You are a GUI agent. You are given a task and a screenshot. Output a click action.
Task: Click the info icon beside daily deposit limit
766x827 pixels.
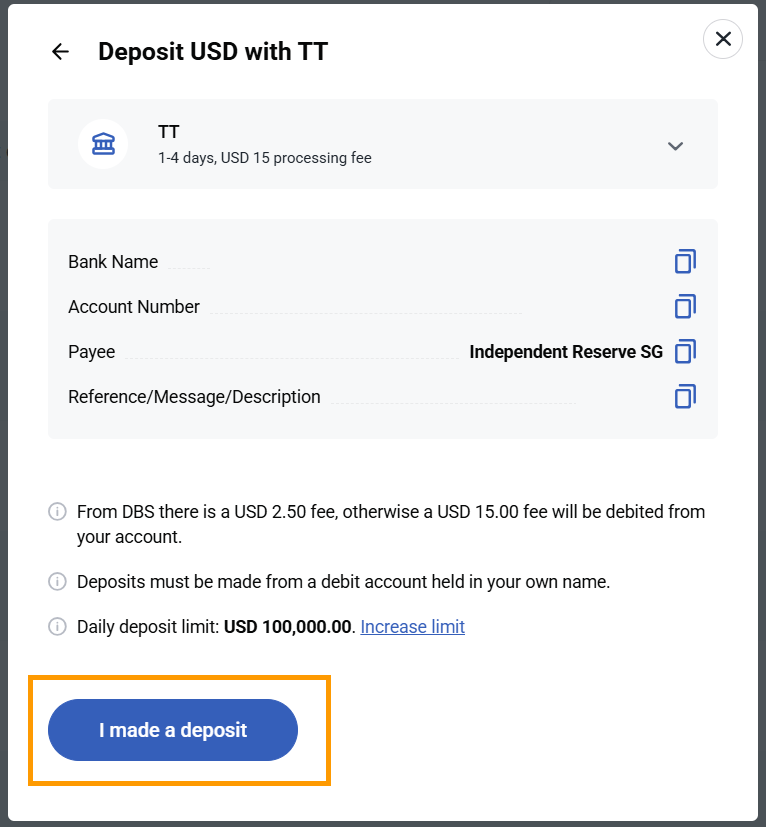(57, 627)
